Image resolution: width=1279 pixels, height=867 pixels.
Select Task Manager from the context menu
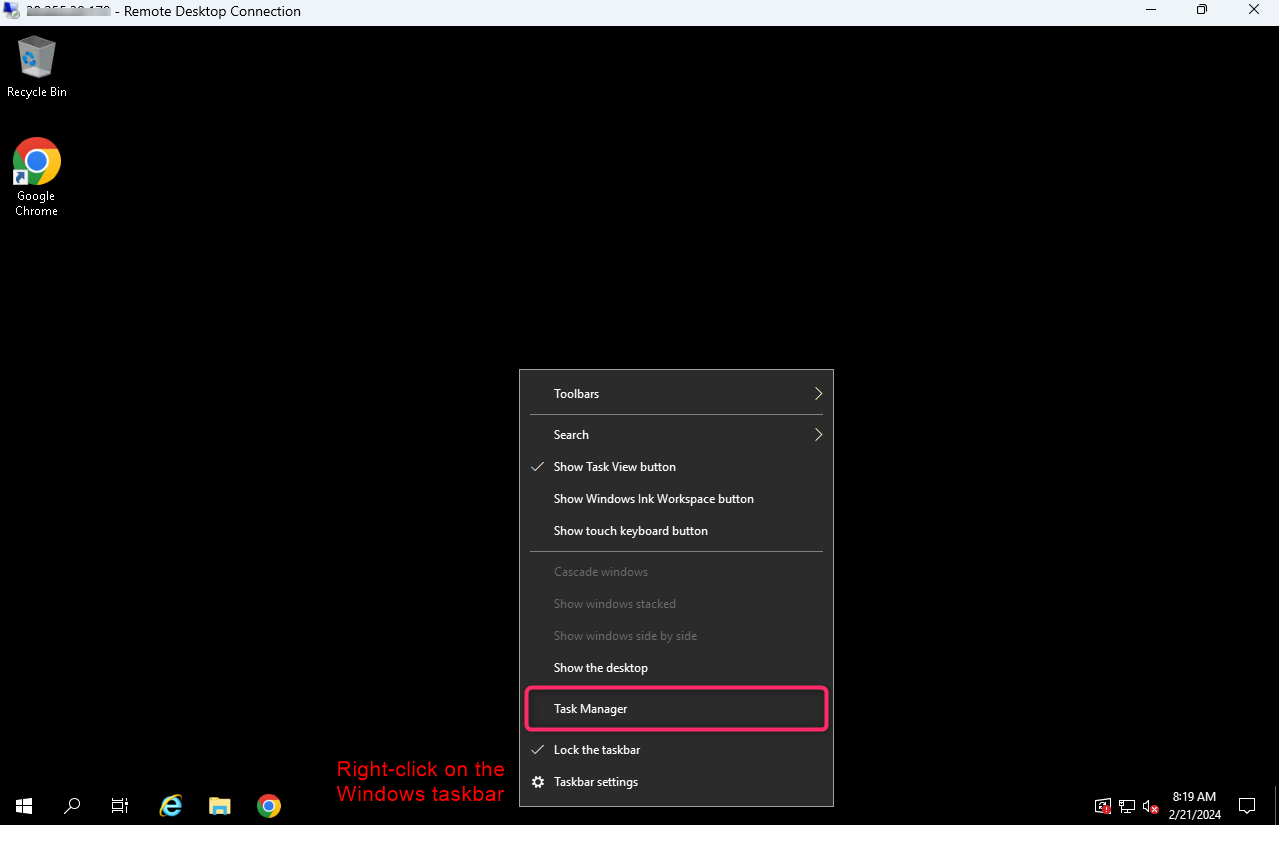point(590,708)
